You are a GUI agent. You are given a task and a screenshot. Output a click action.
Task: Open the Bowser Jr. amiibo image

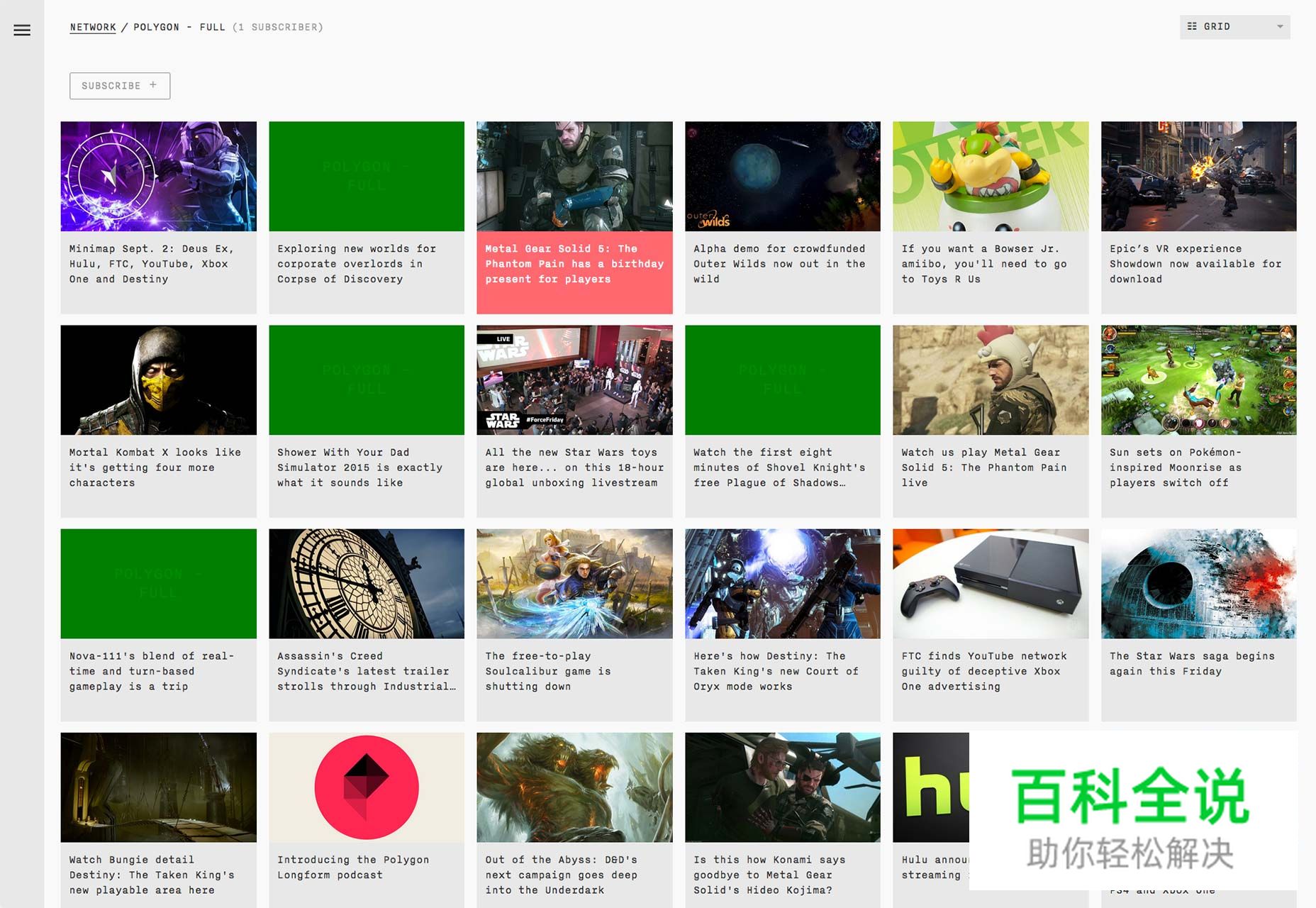990,176
